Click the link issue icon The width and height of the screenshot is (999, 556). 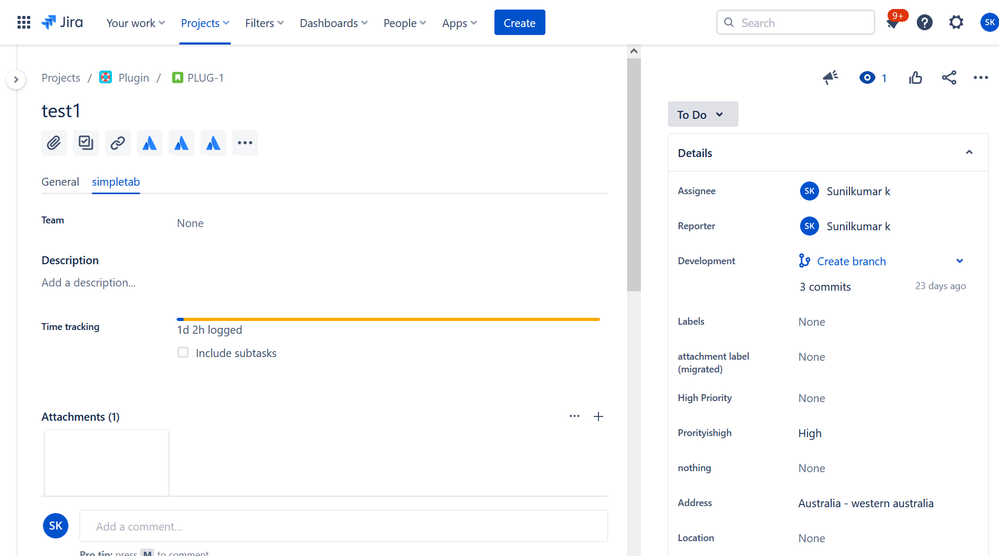pos(118,143)
